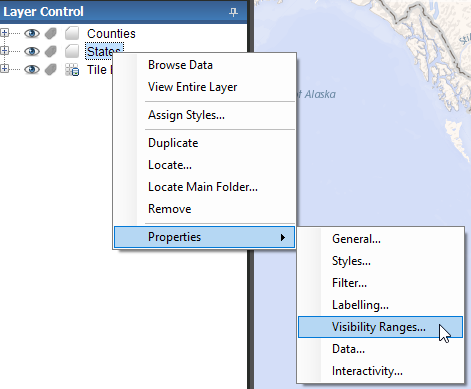The height and width of the screenshot is (389, 471).
Task: Expand the States layer tree node
Action: pyautogui.click(x=4, y=51)
